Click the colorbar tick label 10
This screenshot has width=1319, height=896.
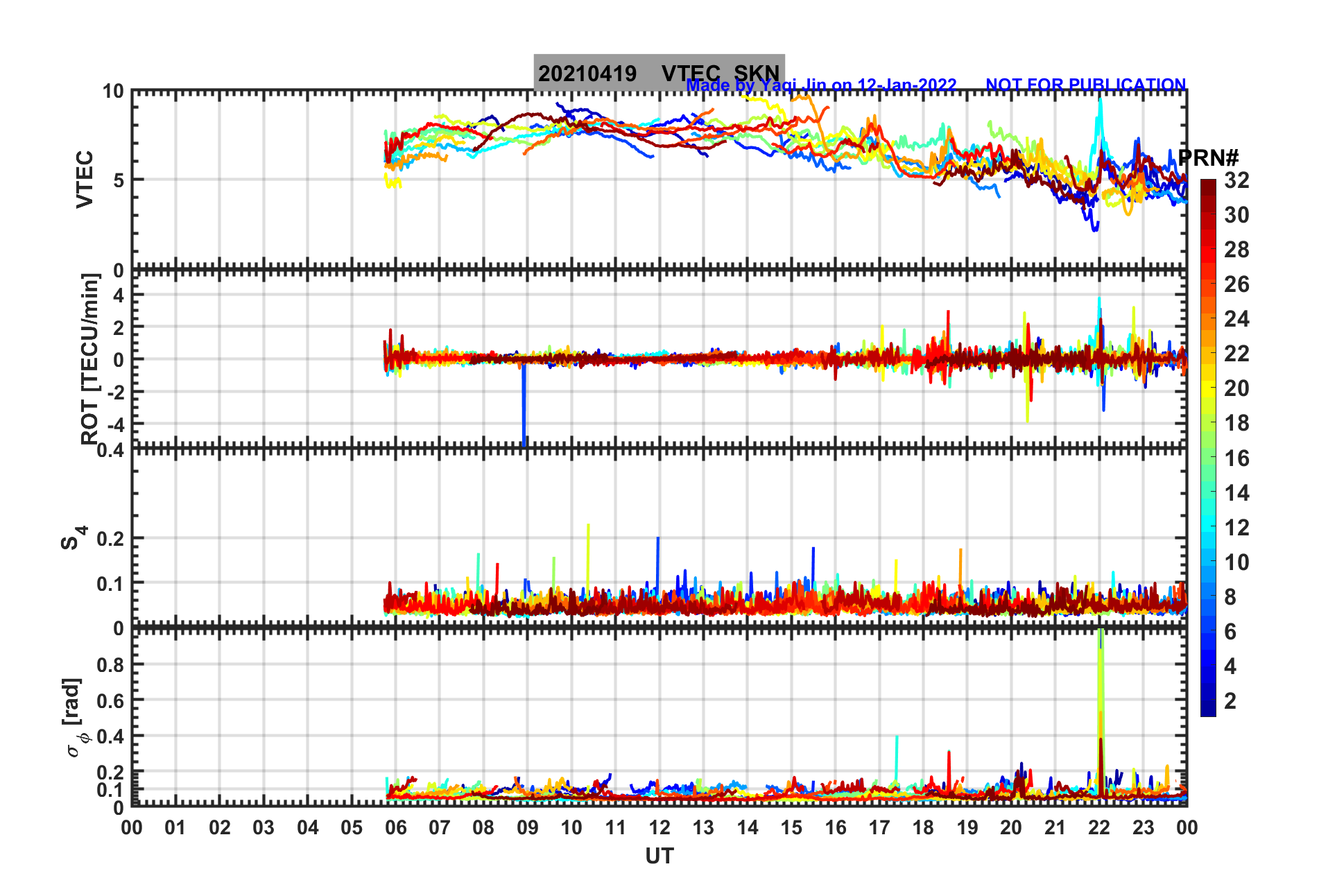[x=1236, y=562]
